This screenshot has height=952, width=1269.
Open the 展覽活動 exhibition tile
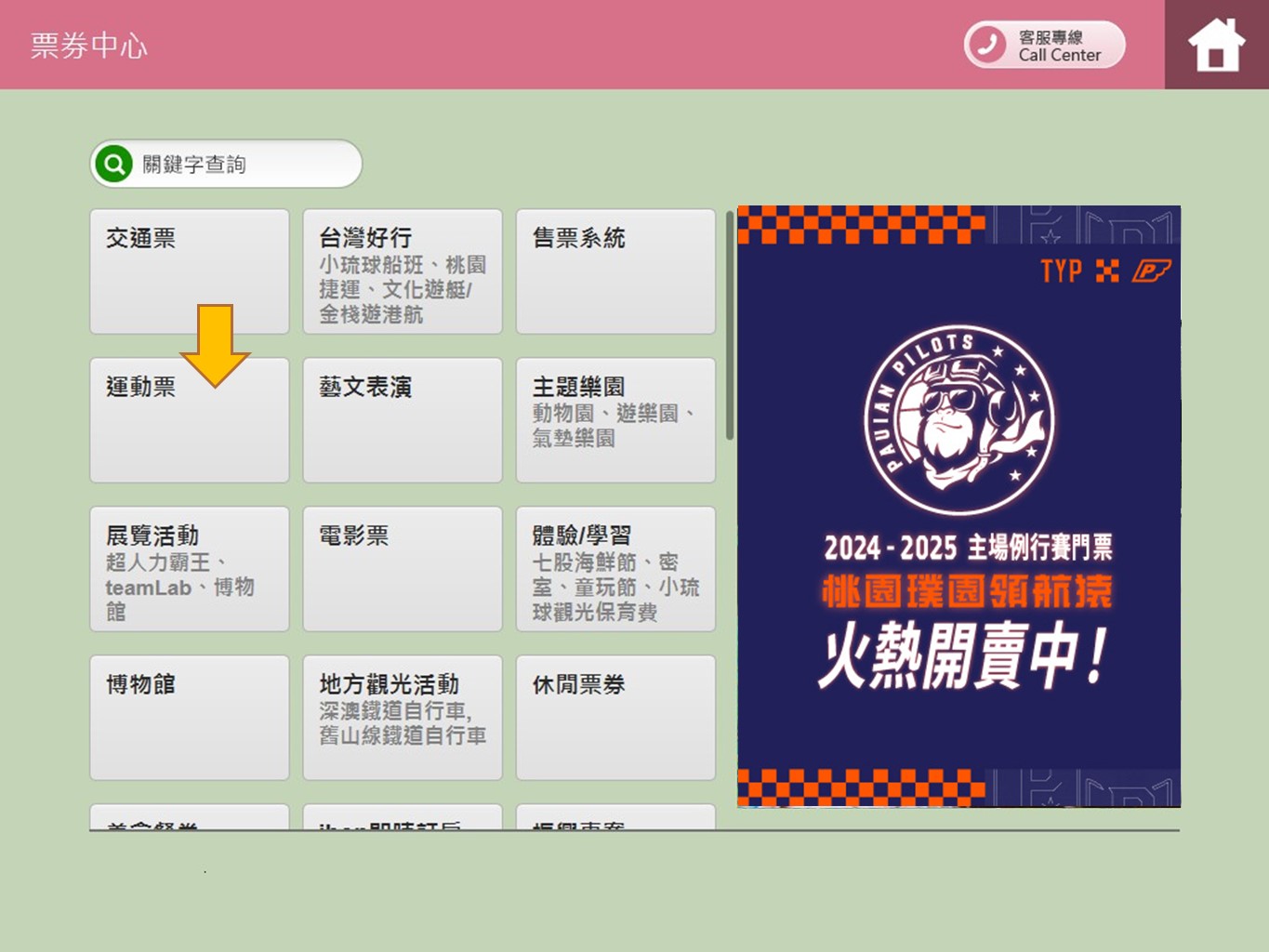(190, 569)
